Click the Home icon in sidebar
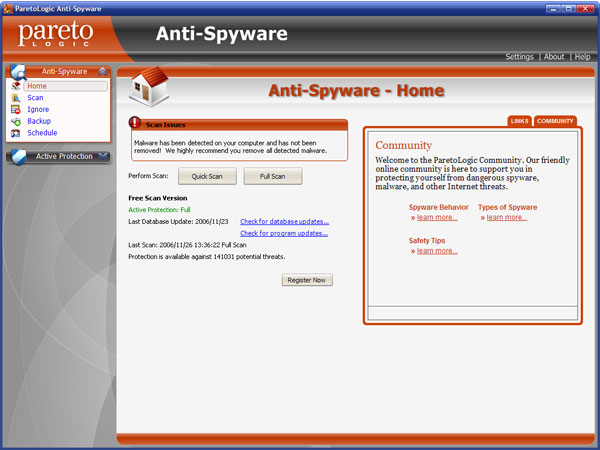 point(16,86)
